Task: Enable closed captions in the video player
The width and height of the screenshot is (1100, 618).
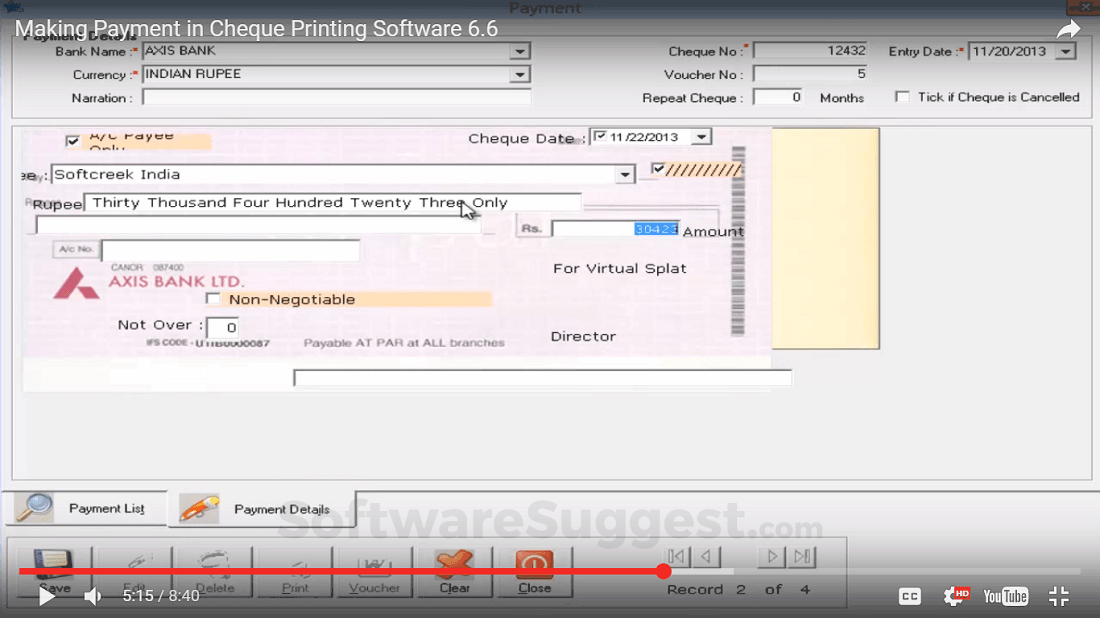Action: click(909, 596)
